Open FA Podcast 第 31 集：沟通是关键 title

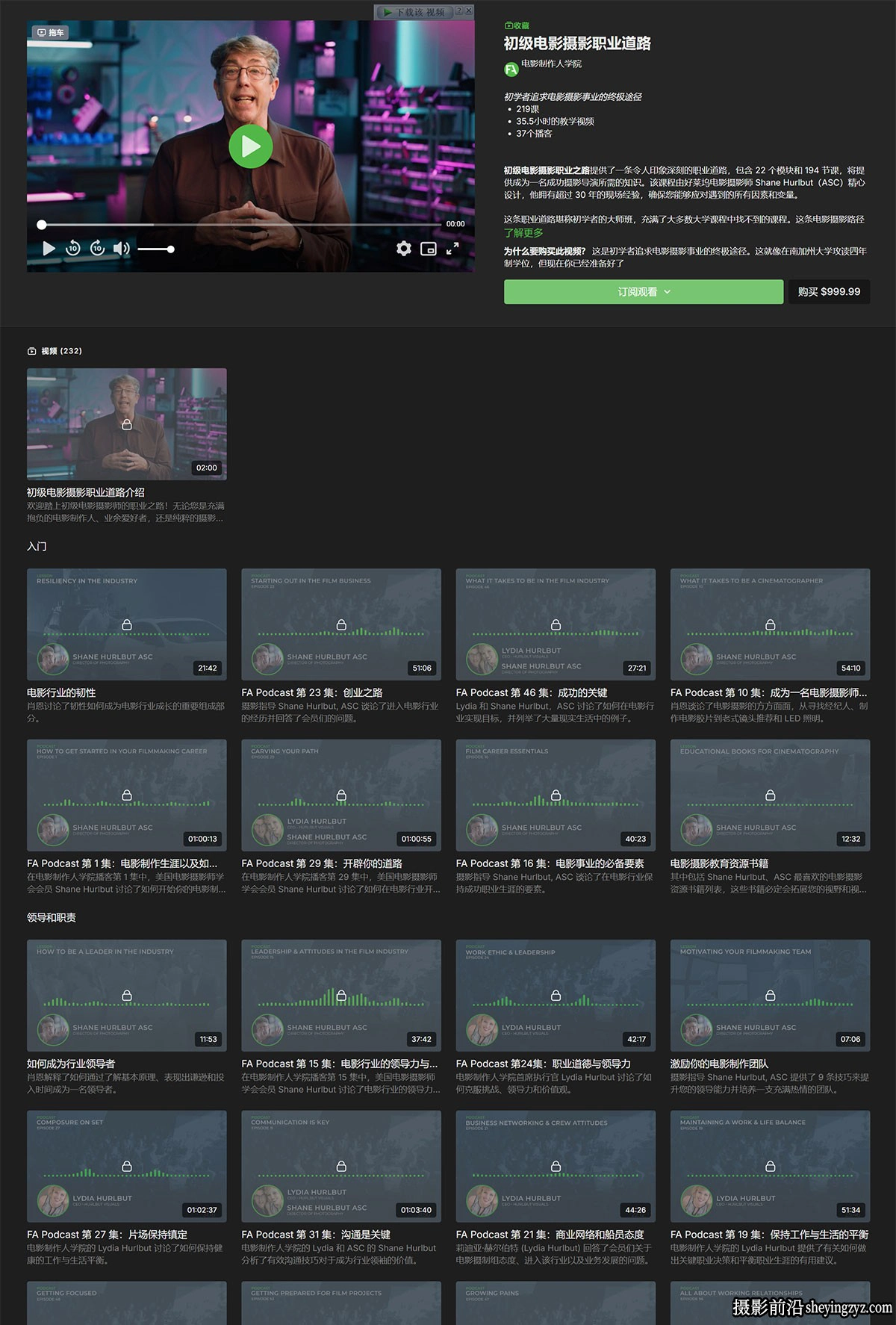click(316, 1235)
